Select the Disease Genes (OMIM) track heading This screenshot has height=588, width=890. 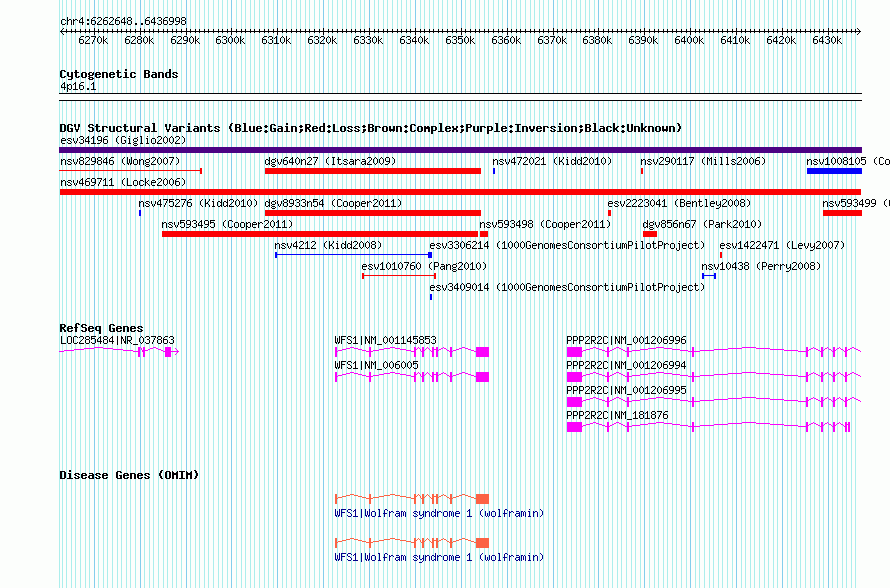click(x=129, y=475)
